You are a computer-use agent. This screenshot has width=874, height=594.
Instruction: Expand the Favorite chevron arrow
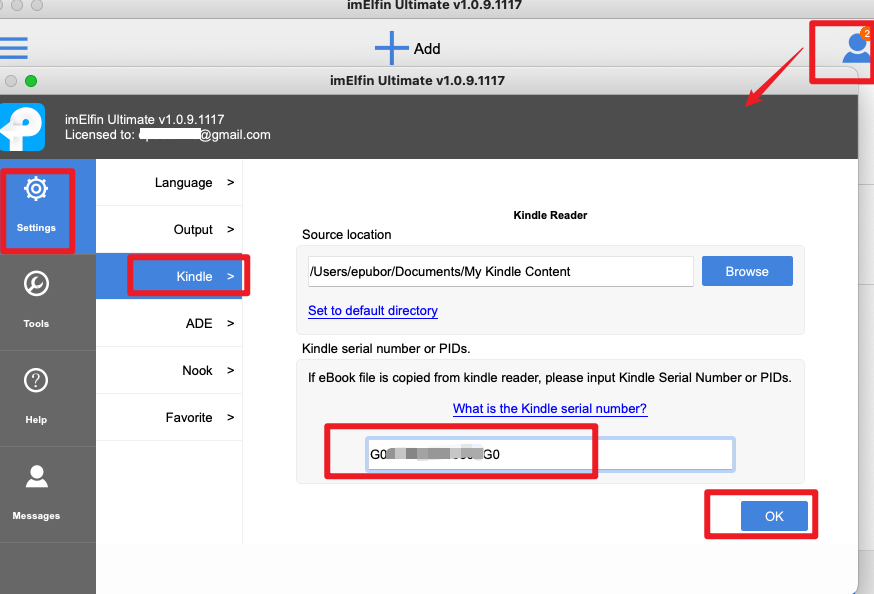(230, 417)
